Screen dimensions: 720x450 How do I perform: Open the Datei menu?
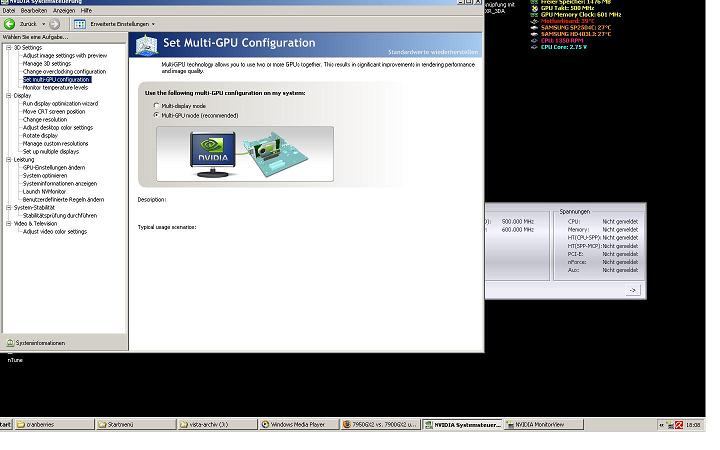[x=9, y=10]
